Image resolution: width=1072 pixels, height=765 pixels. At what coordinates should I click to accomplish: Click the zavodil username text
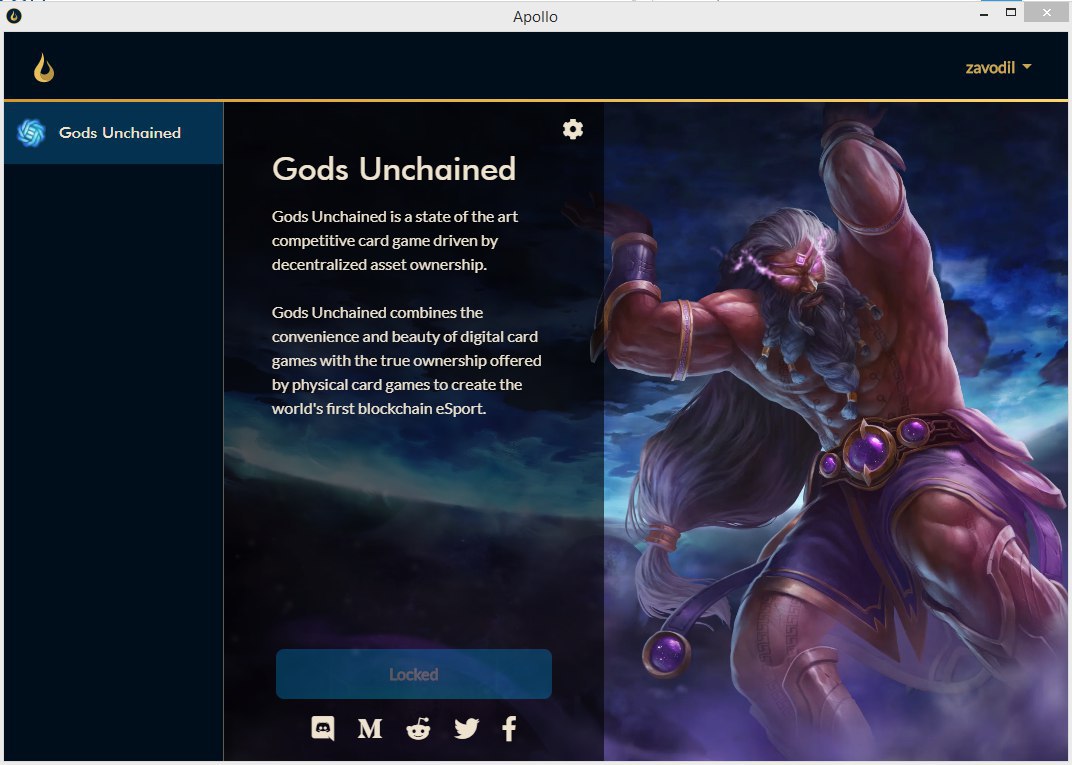pyautogui.click(x=989, y=68)
